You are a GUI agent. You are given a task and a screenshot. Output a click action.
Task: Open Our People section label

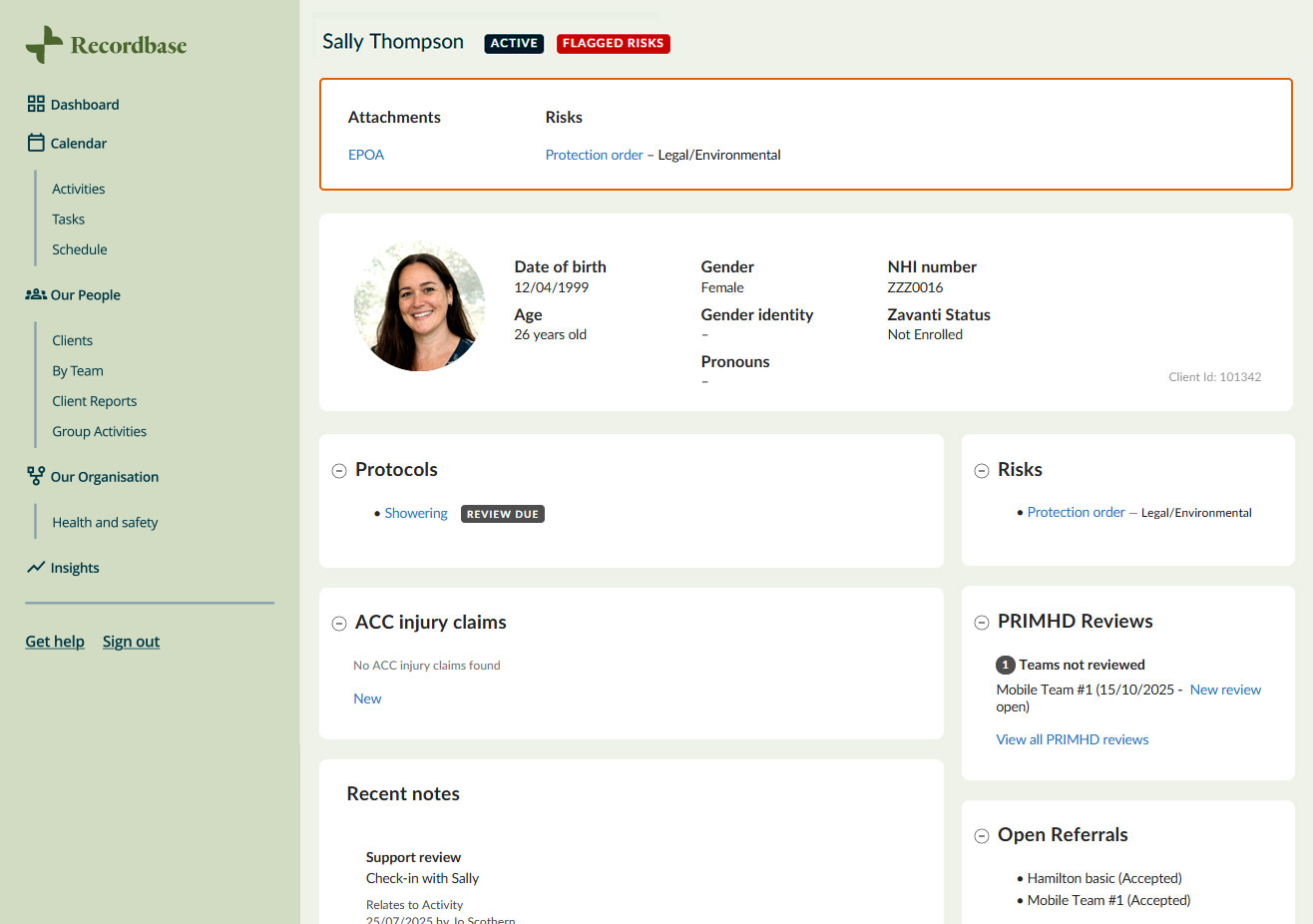point(86,294)
